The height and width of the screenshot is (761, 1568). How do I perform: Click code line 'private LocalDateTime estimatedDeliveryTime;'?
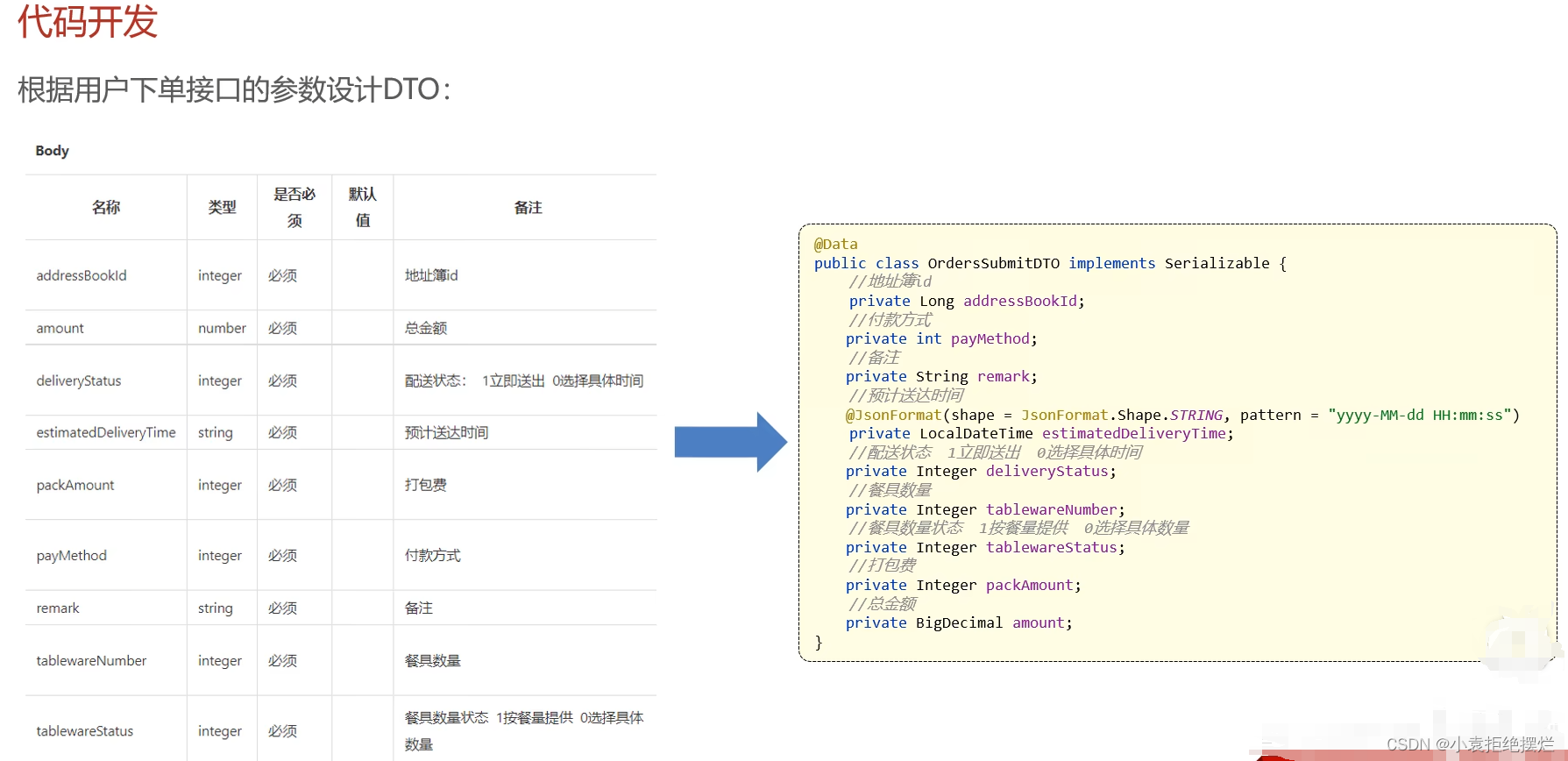point(1041,433)
